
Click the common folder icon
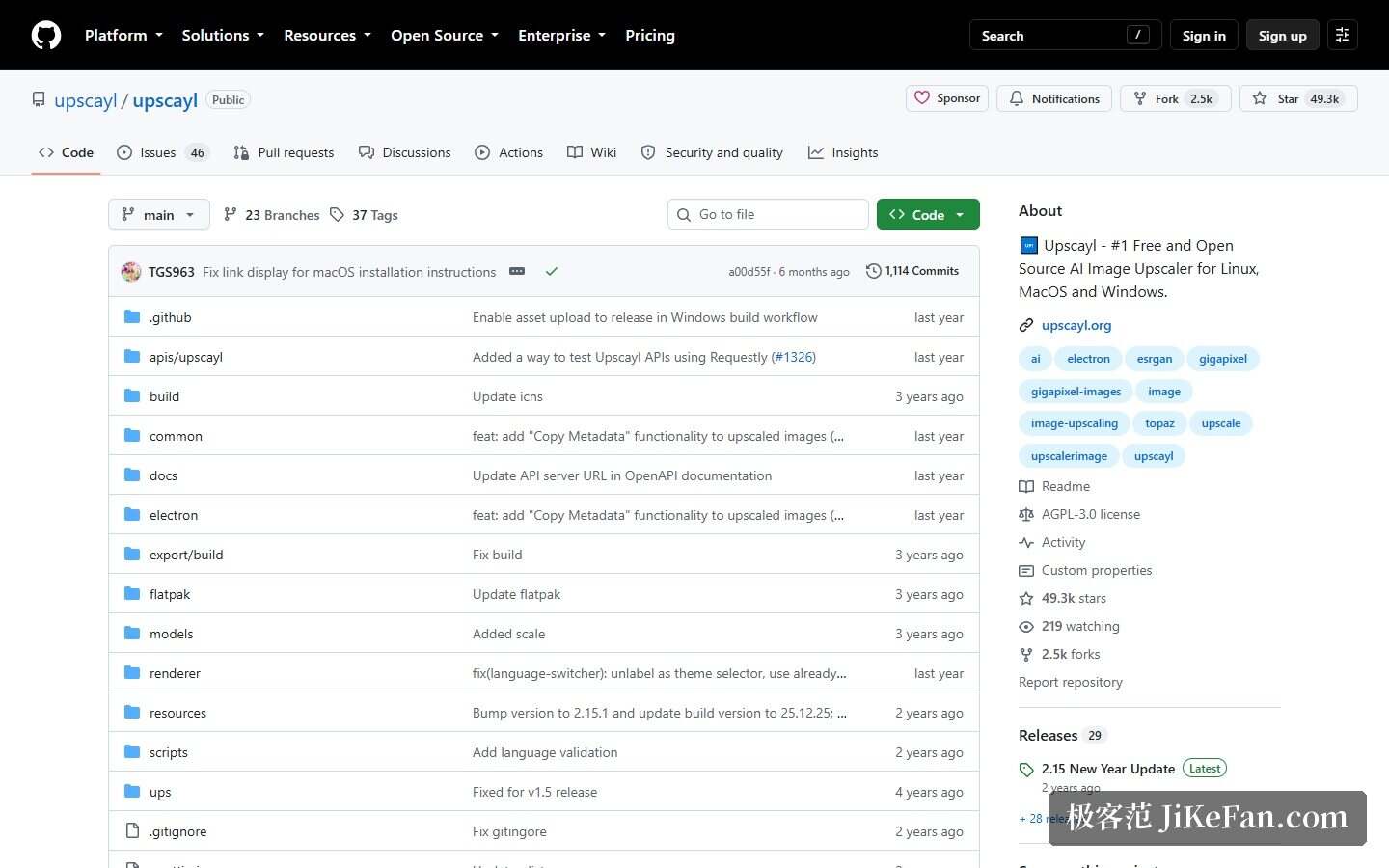click(132, 435)
